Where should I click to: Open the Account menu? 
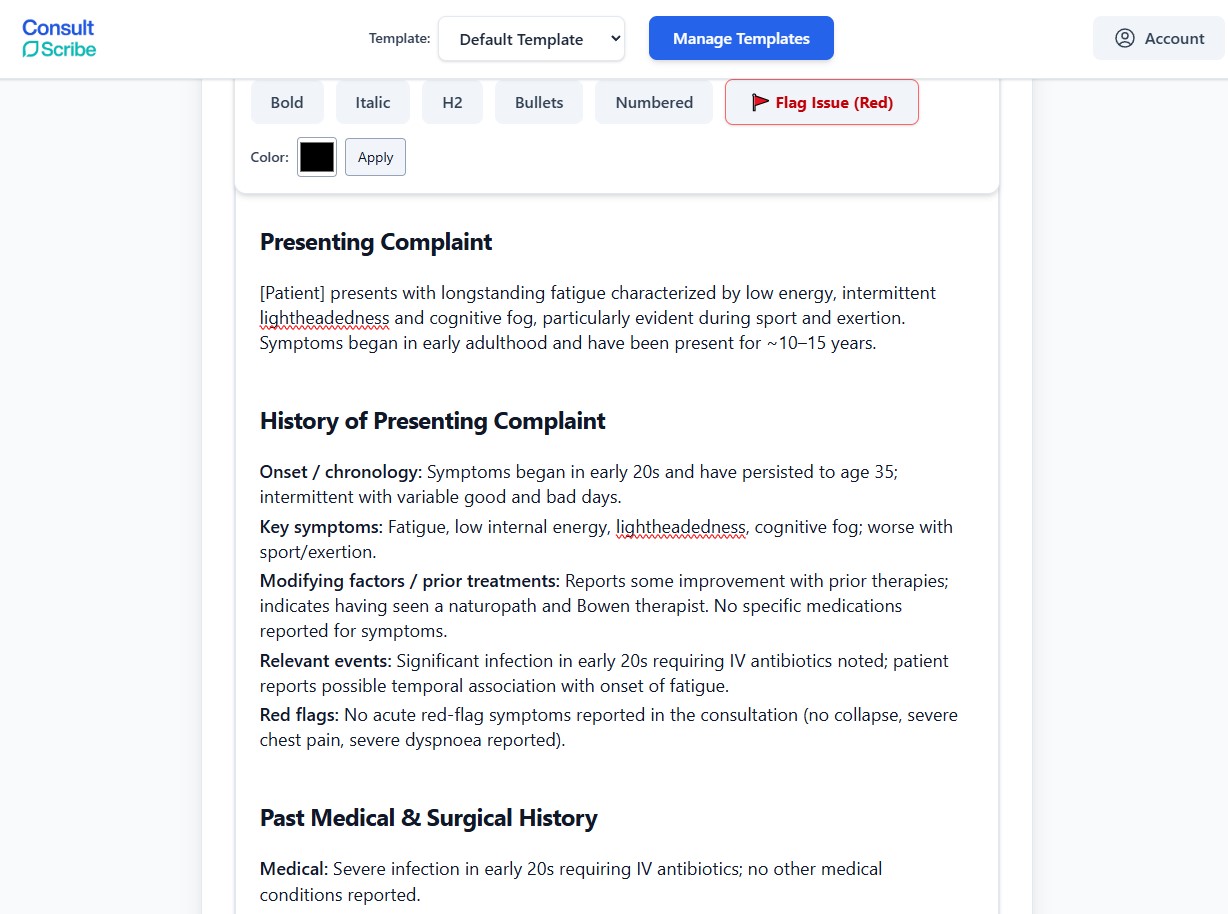point(1159,38)
